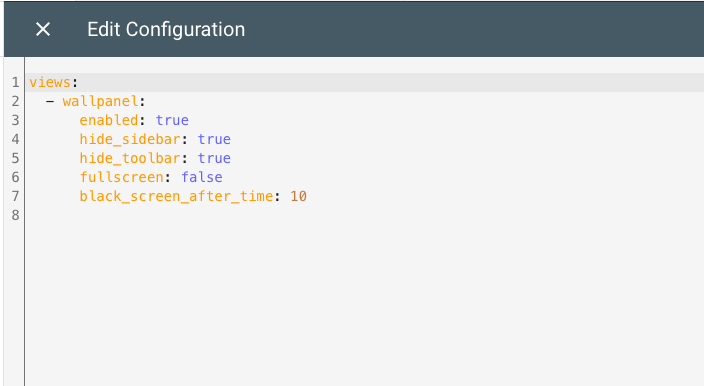Click the 'fullscreen' key
704x386 pixels.
click(121, 177)
